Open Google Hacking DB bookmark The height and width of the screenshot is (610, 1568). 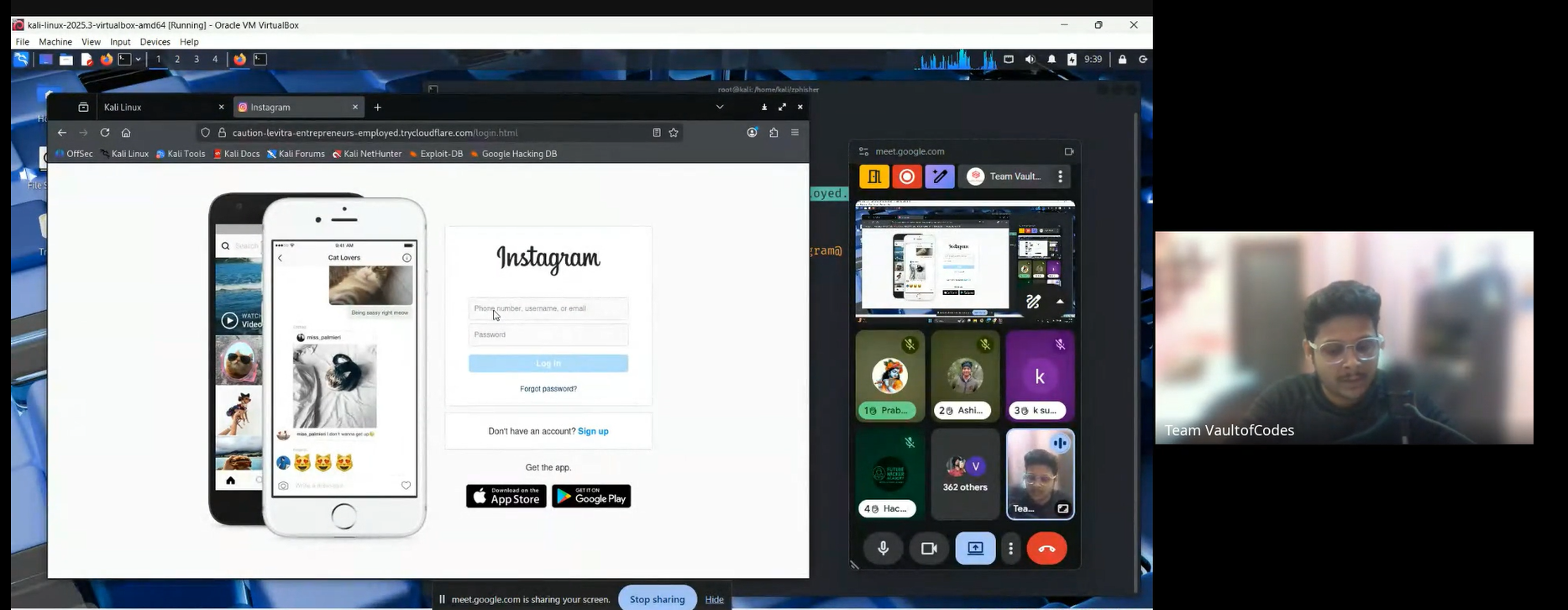pyautogui.click(x=513, y=154)
